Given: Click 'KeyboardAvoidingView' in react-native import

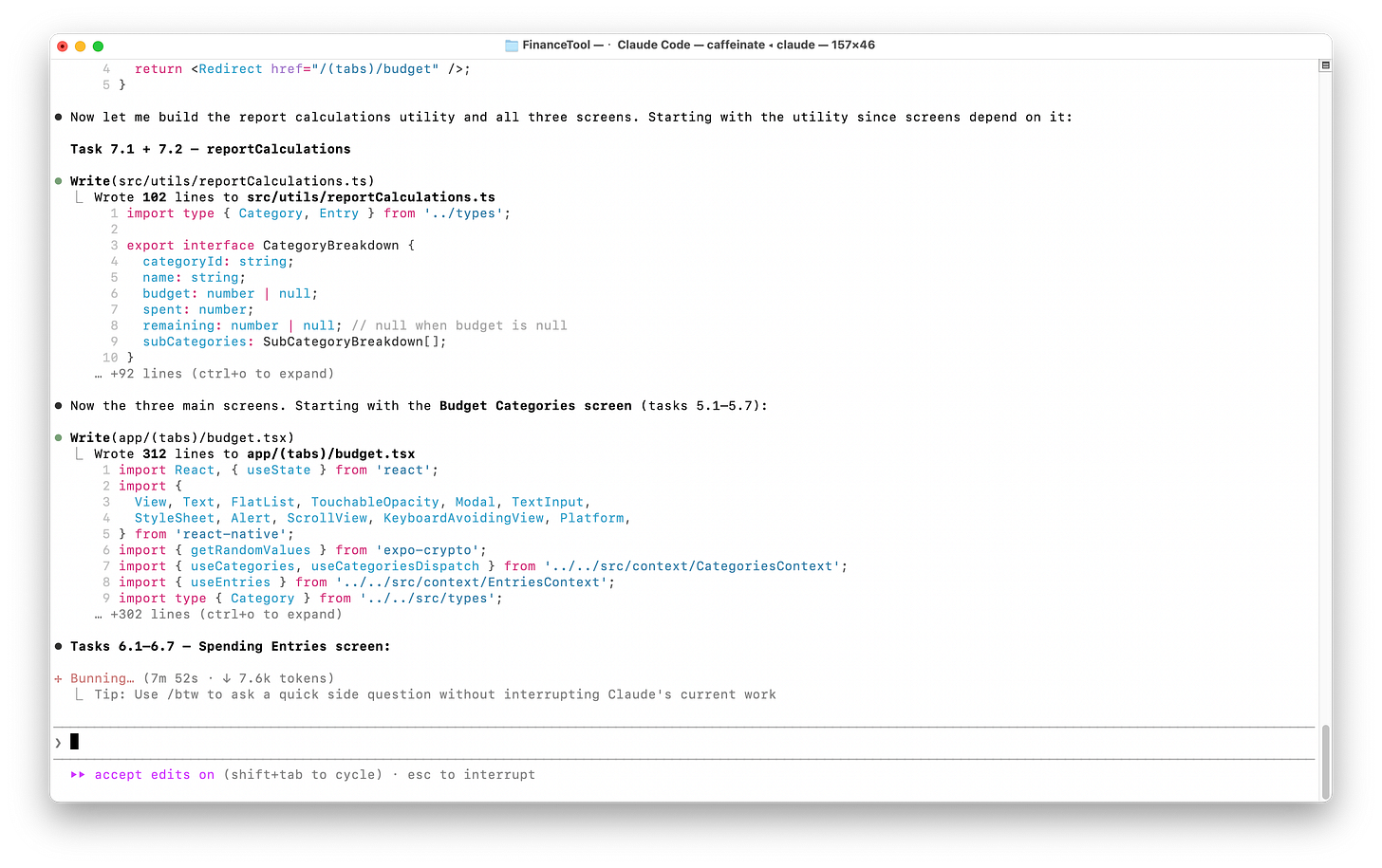Looking at the screenshot, I should [463, 519].
